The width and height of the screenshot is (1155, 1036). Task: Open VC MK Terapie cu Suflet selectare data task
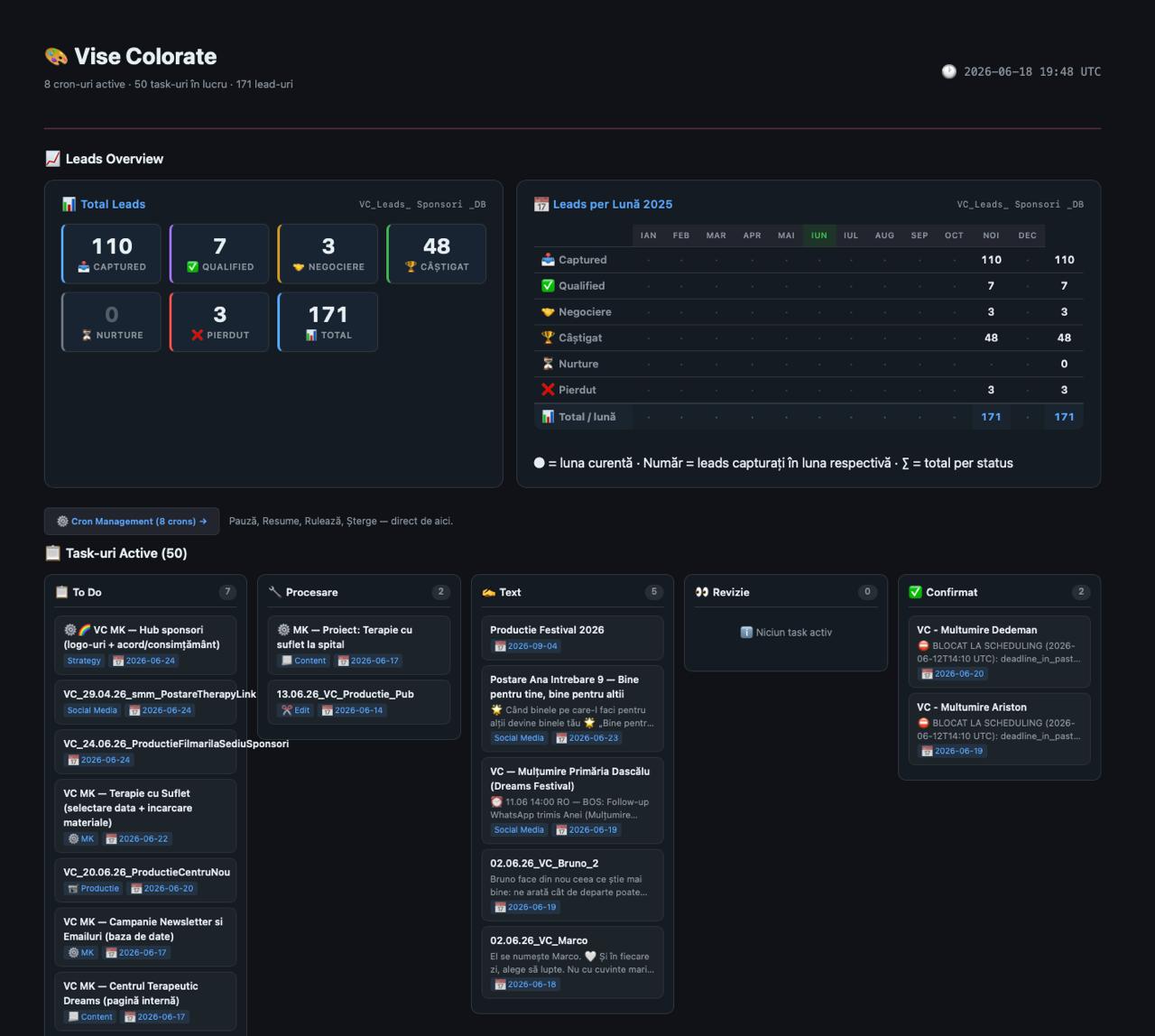[145, 816]
